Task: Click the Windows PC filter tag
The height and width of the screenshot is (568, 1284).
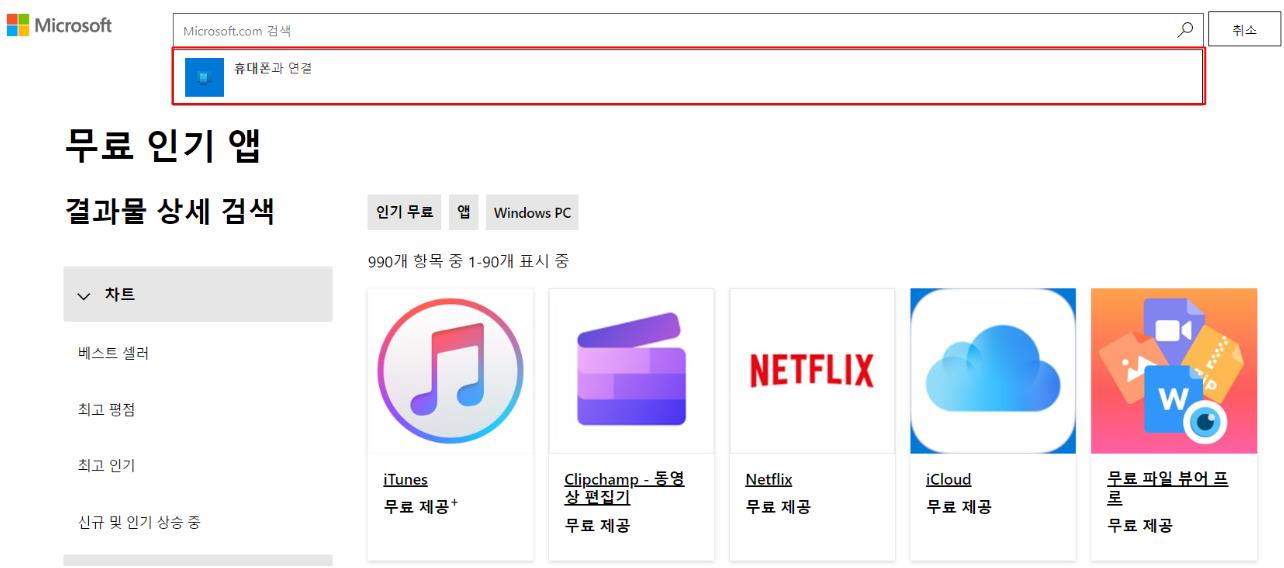Action: (532, 212)
